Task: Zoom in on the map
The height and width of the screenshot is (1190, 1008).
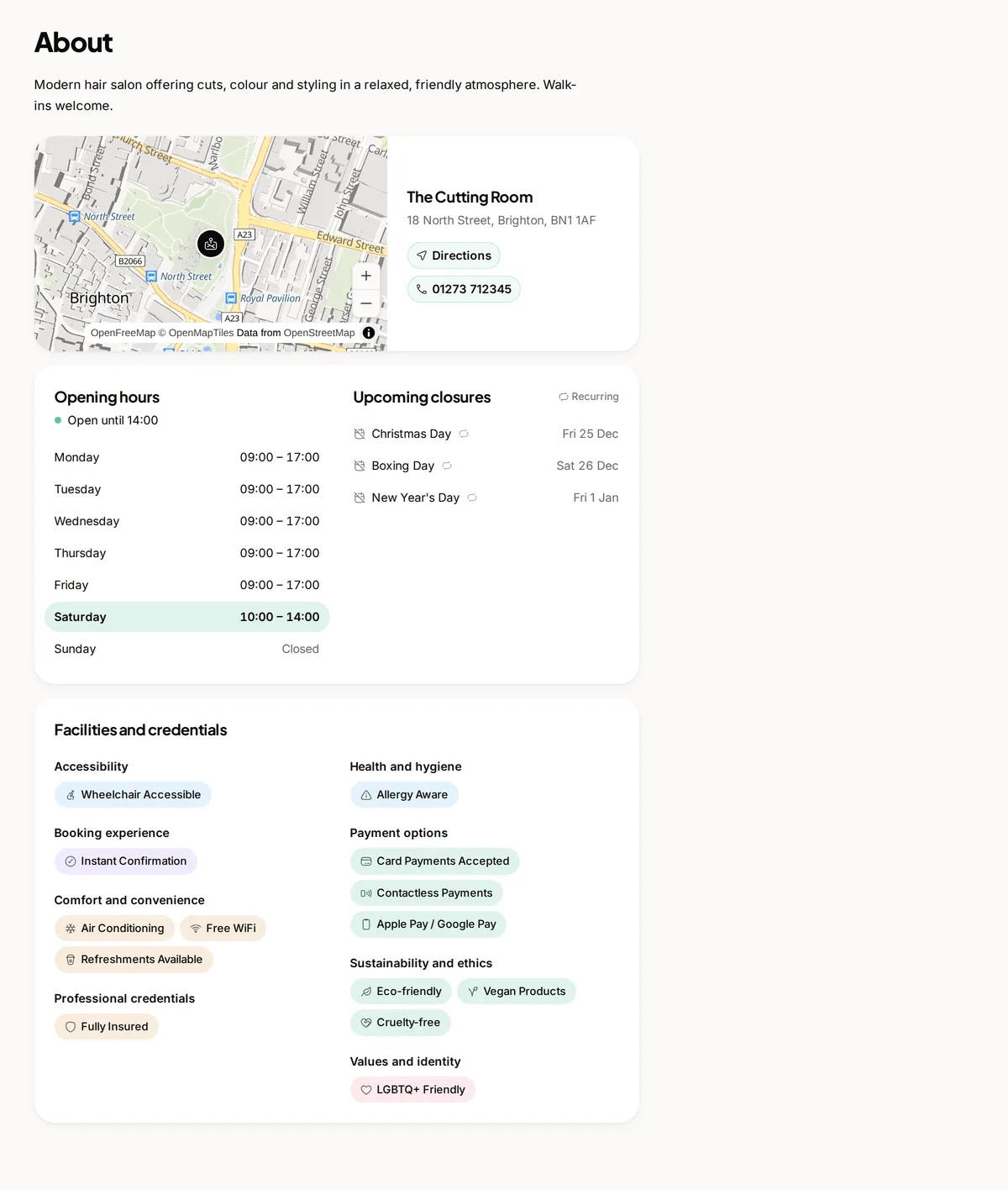Action: 366,276
